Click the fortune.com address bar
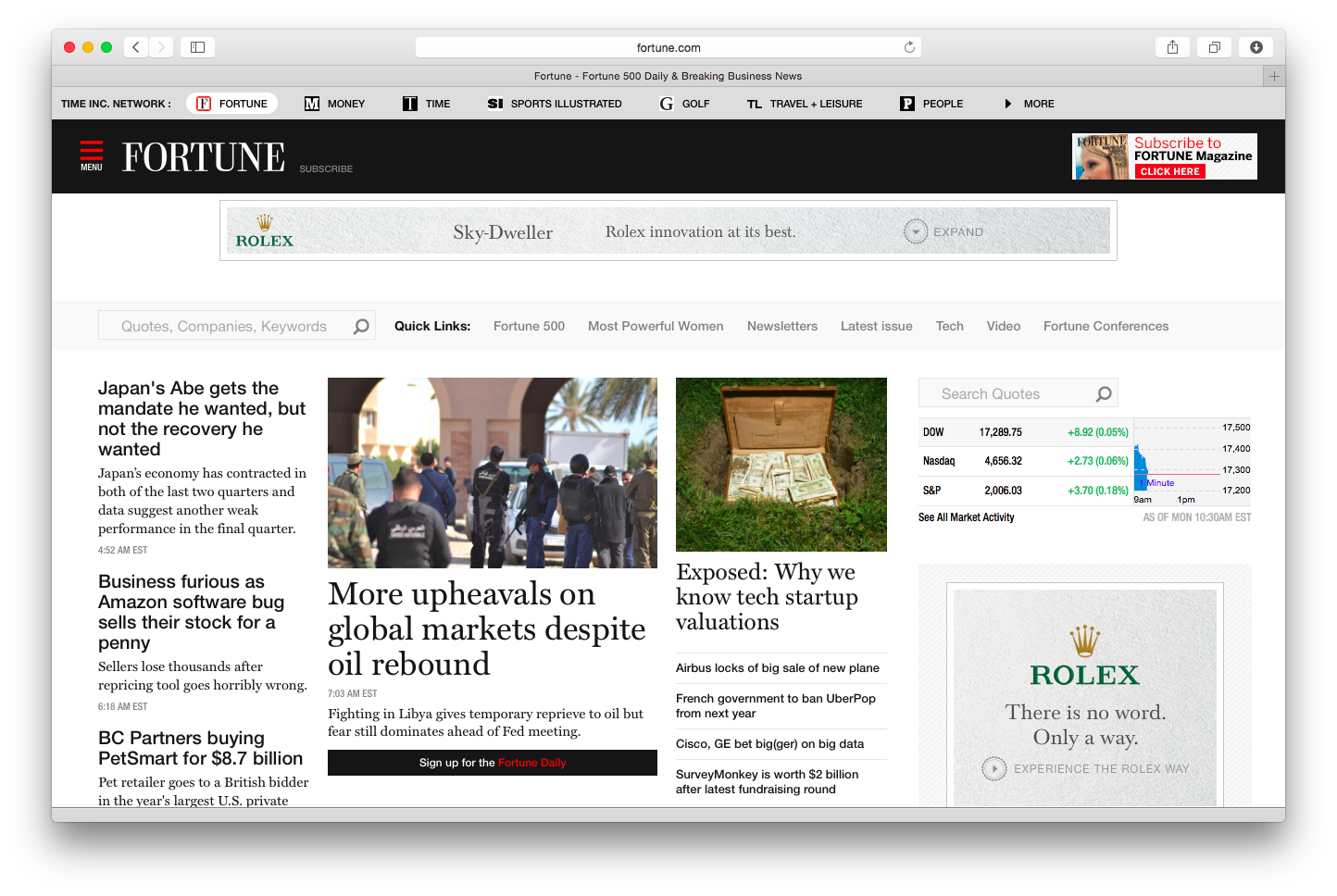The width and height of the screenshot is (1337, 896). pos(668,47)
